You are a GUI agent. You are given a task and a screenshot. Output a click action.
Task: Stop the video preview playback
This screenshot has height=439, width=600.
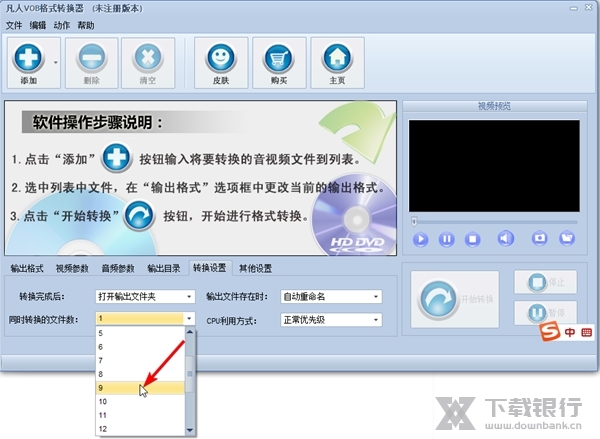tap(472, 239)
